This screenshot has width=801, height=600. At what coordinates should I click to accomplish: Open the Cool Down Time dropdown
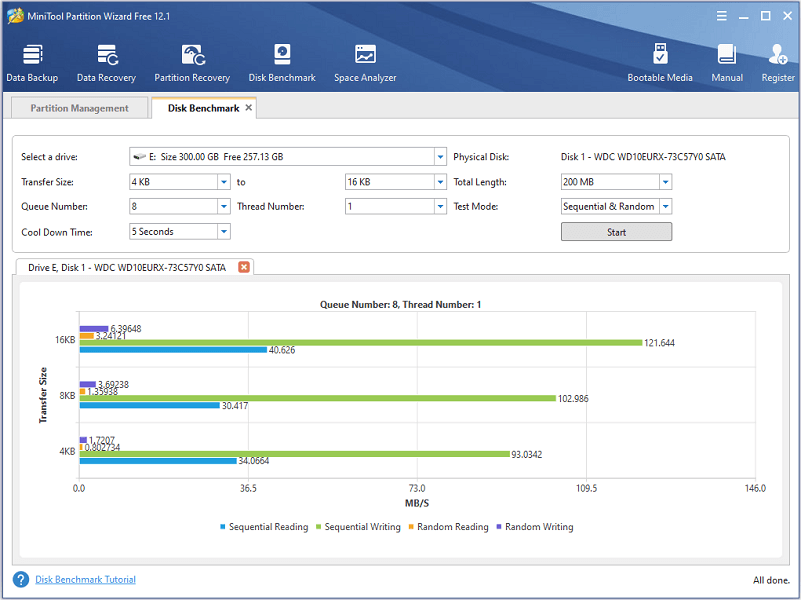[224, 232]
